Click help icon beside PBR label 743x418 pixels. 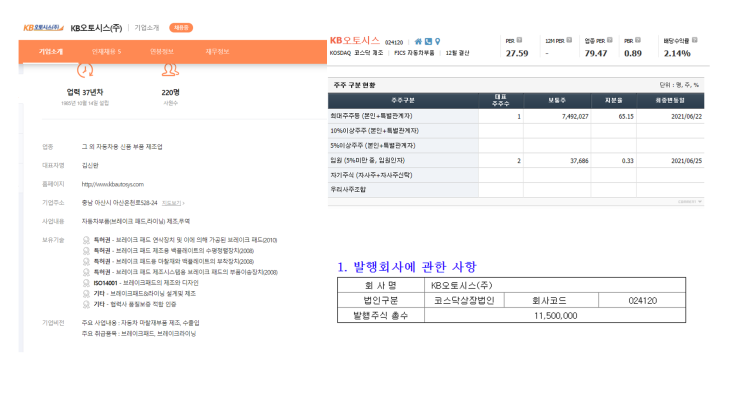(x=638, y=40)
